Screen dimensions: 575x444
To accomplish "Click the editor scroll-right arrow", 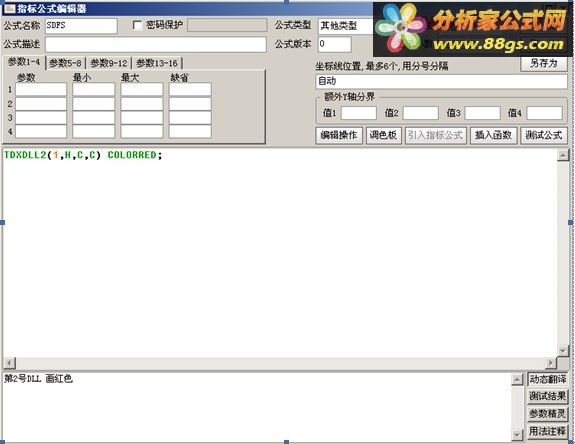I will click(551, 363).
